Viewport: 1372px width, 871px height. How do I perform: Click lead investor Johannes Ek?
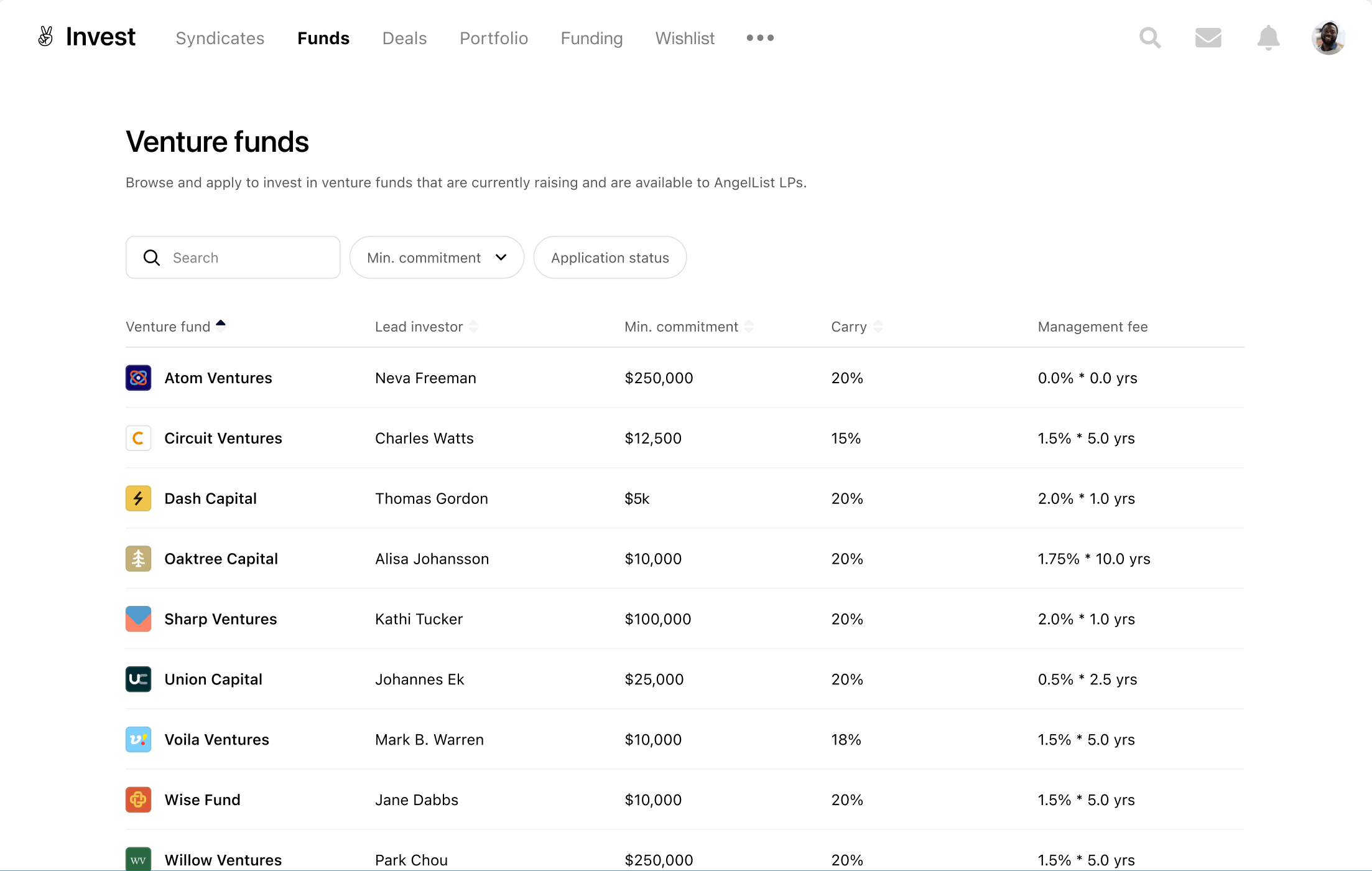coord(420,679)
